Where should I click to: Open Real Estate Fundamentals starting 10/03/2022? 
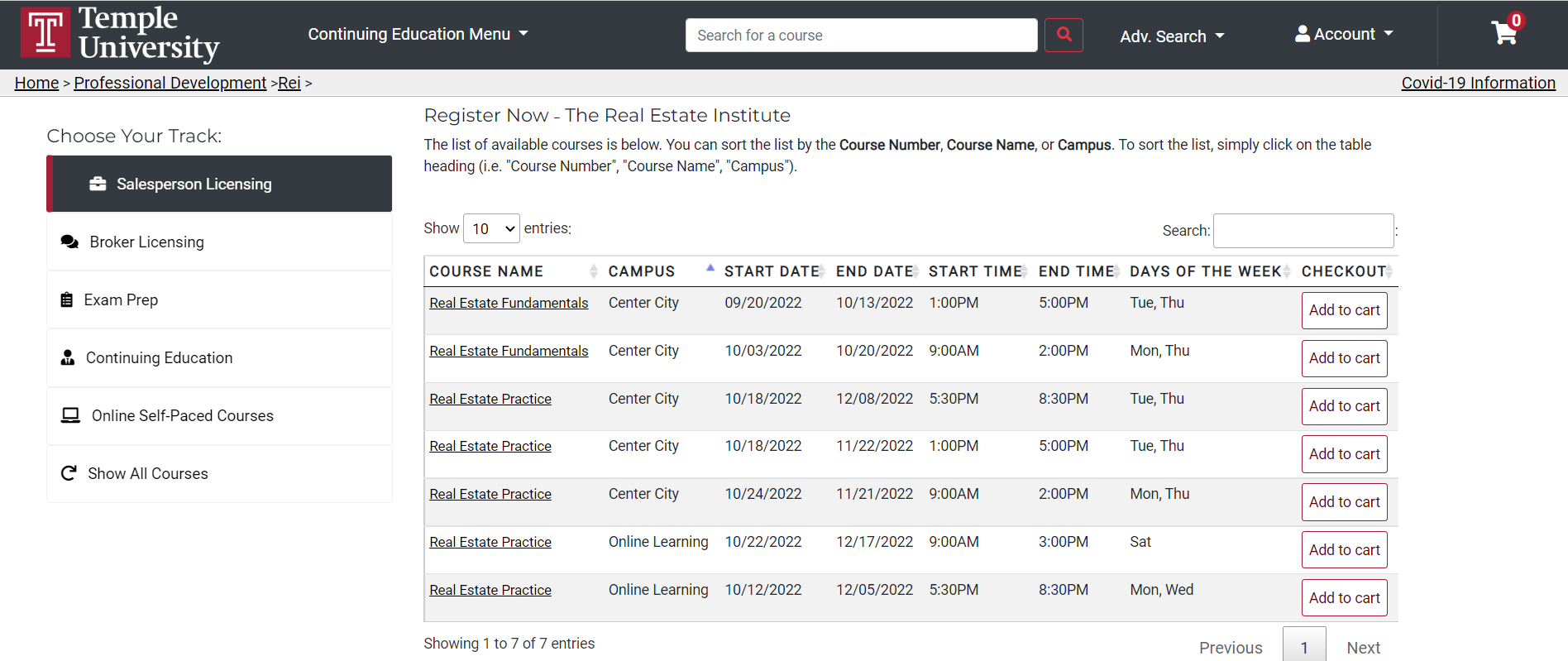[x=509, y=351]
